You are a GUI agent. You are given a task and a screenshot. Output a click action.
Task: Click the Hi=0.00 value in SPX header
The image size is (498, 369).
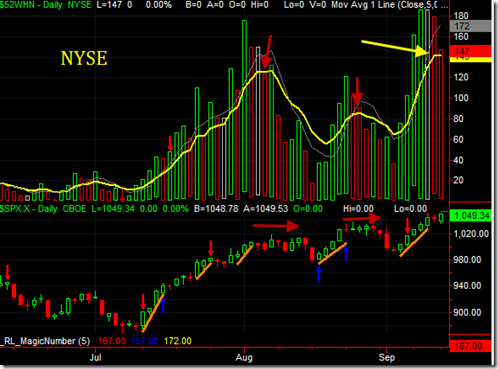[x=358, y=209]
